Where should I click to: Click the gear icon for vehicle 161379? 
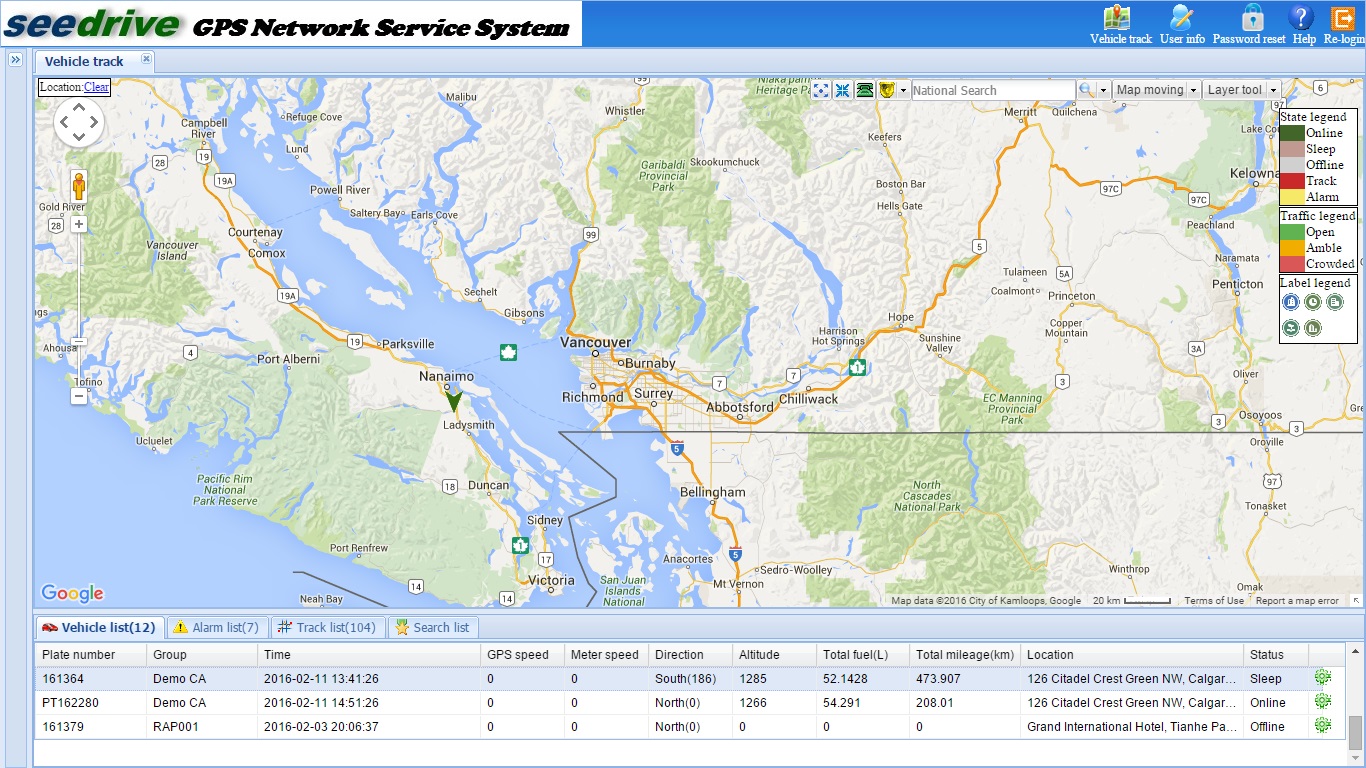pos(1323,726)
